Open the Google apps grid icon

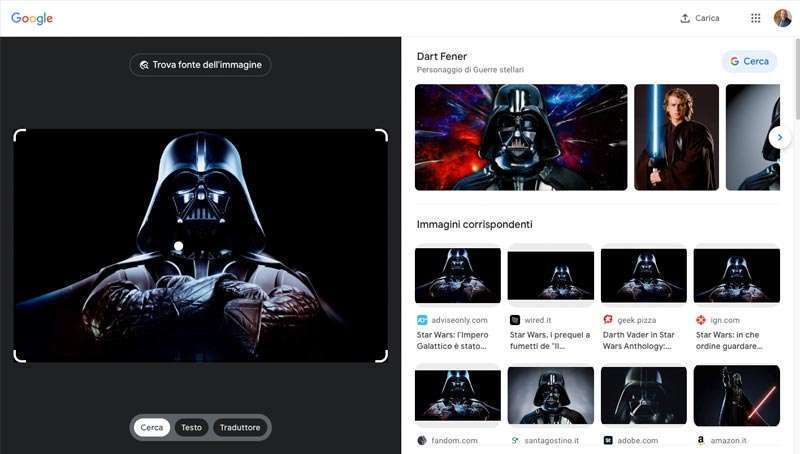pyautogui.click(x=756, y=18)
